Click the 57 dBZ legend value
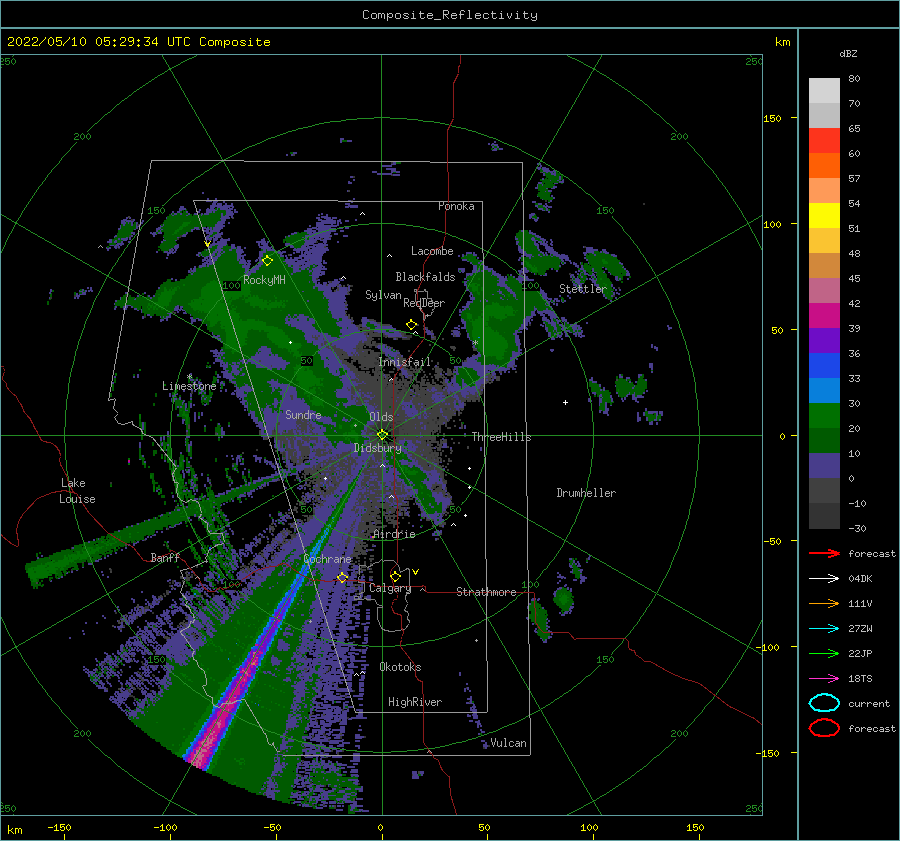This screenshot has width=900, height=841. tap(854, 179)
